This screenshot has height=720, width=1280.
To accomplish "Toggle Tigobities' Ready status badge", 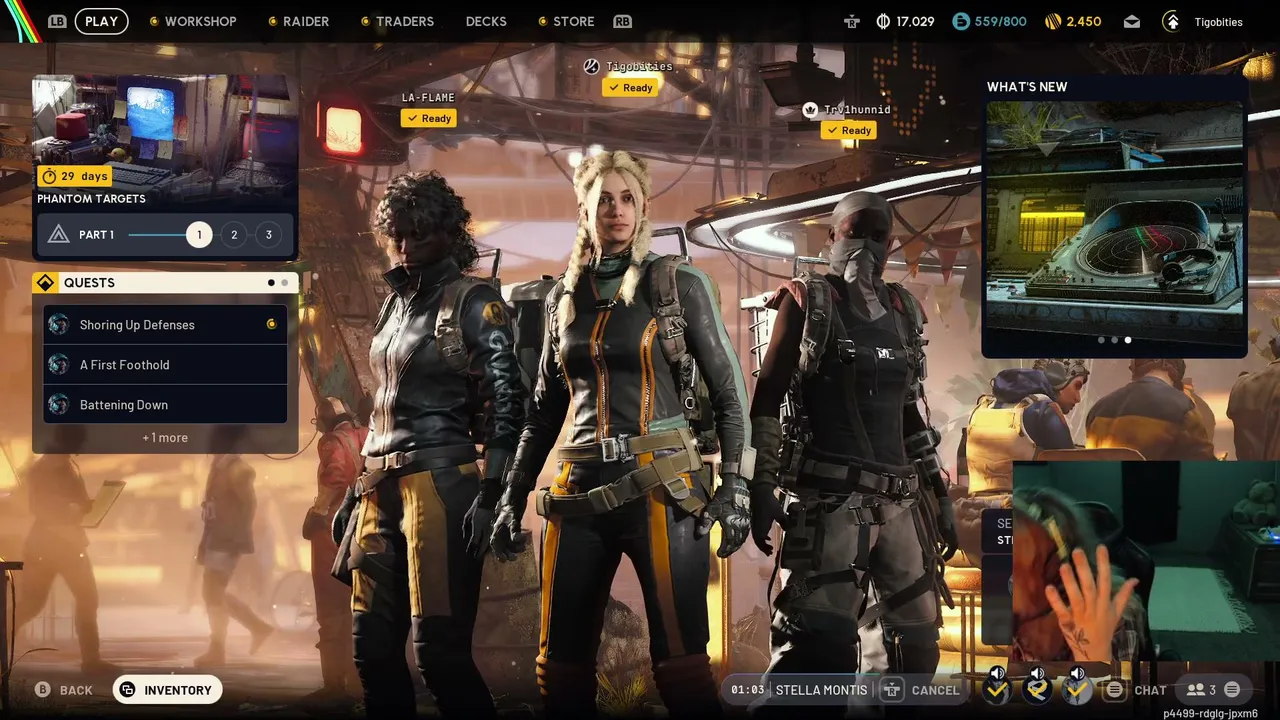I will 630,87.
